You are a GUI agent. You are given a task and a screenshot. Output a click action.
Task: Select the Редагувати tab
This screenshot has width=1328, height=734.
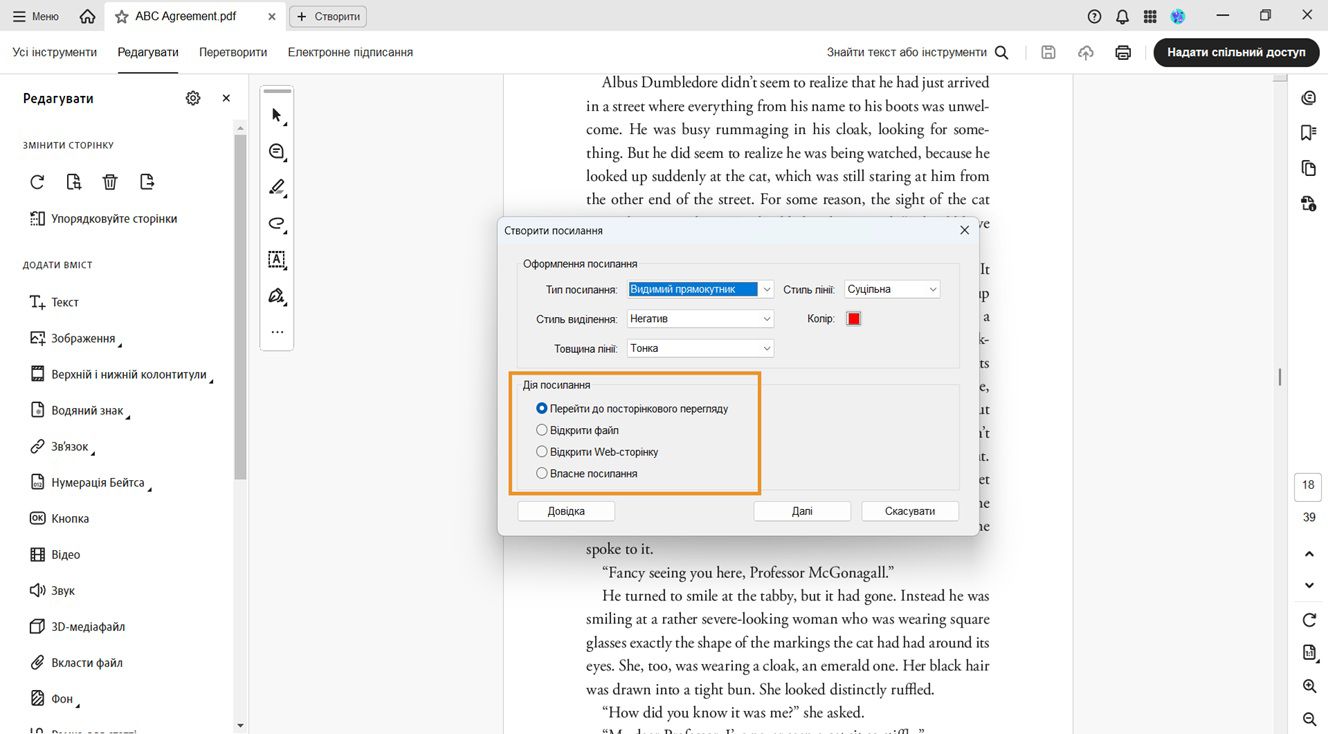[148, 52]
